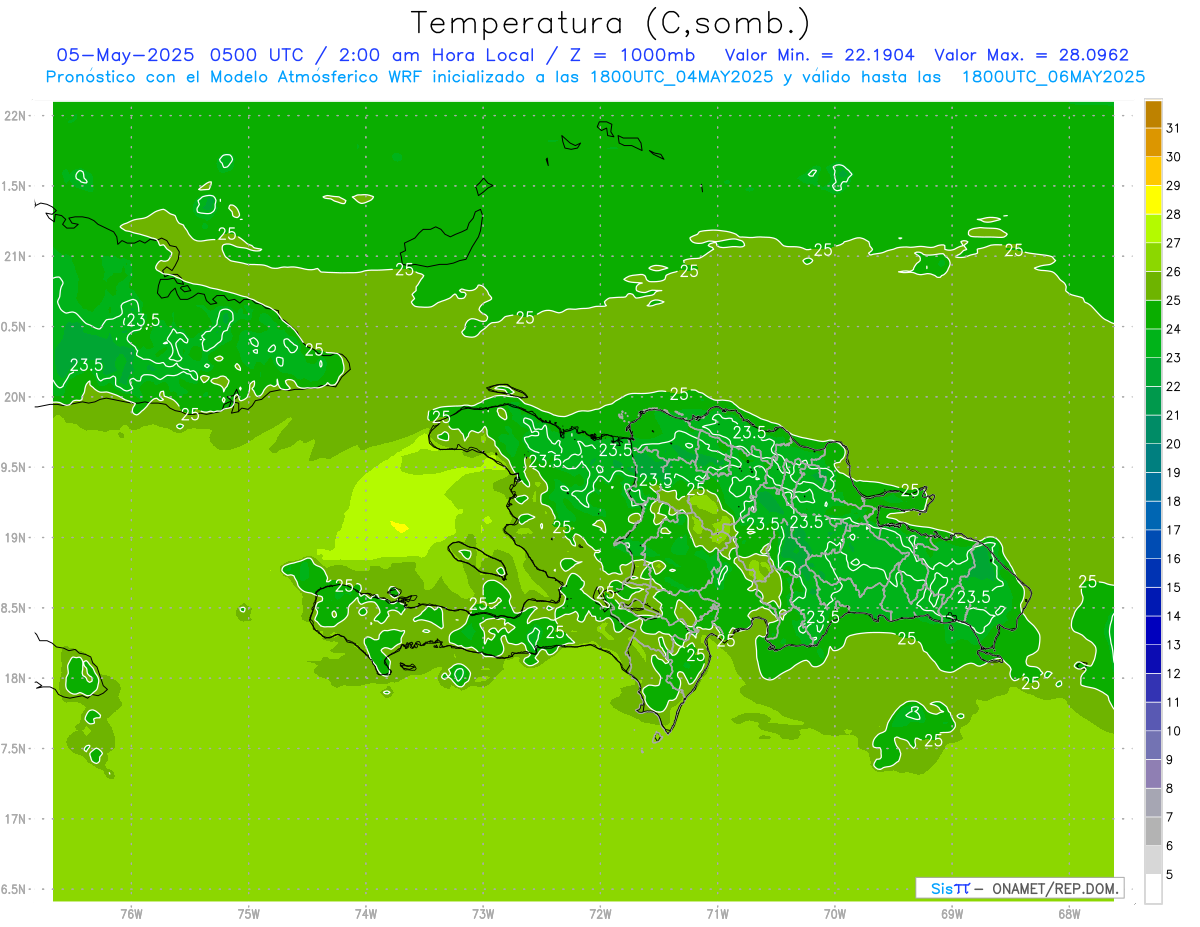The width and height of the screenshot is (1200, 927).
Task: Click the longitude label '69W'
Action: [952, 914]
